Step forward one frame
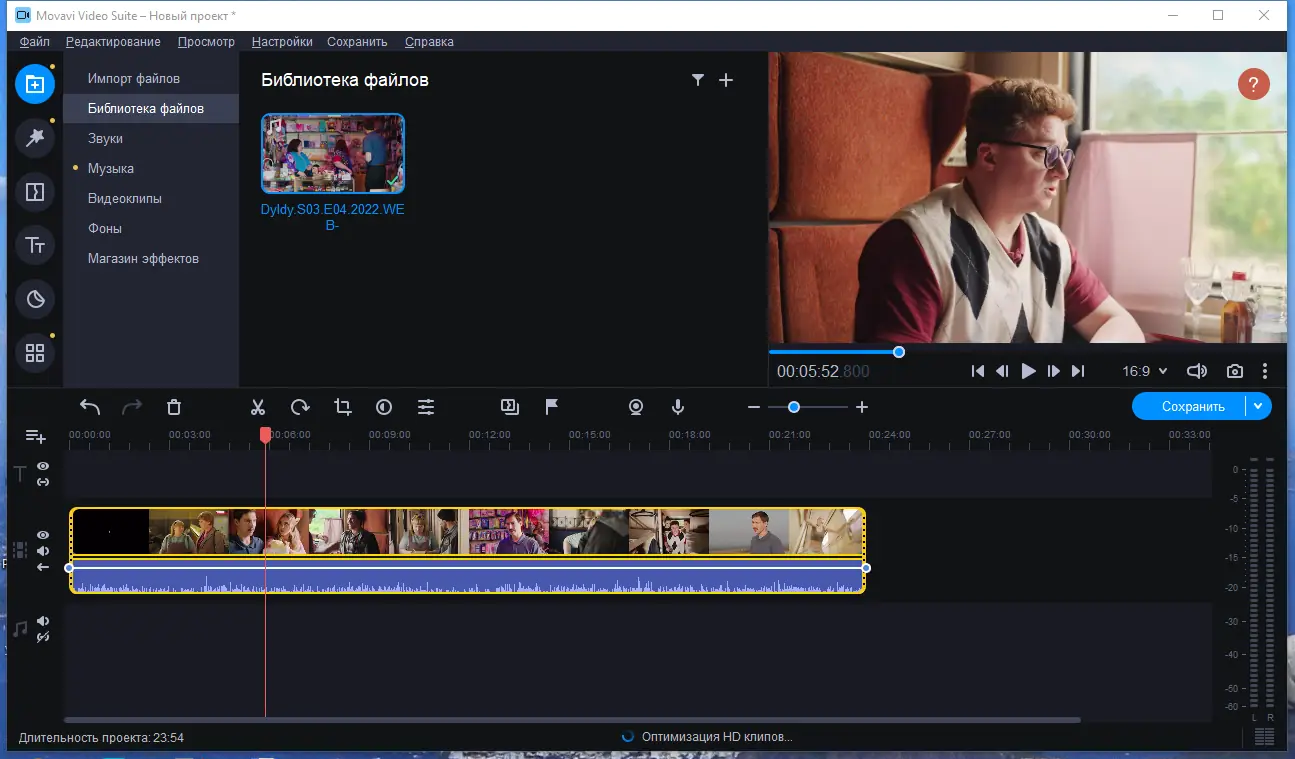This screenshot has height=759, width=1295. point(1054,371)
